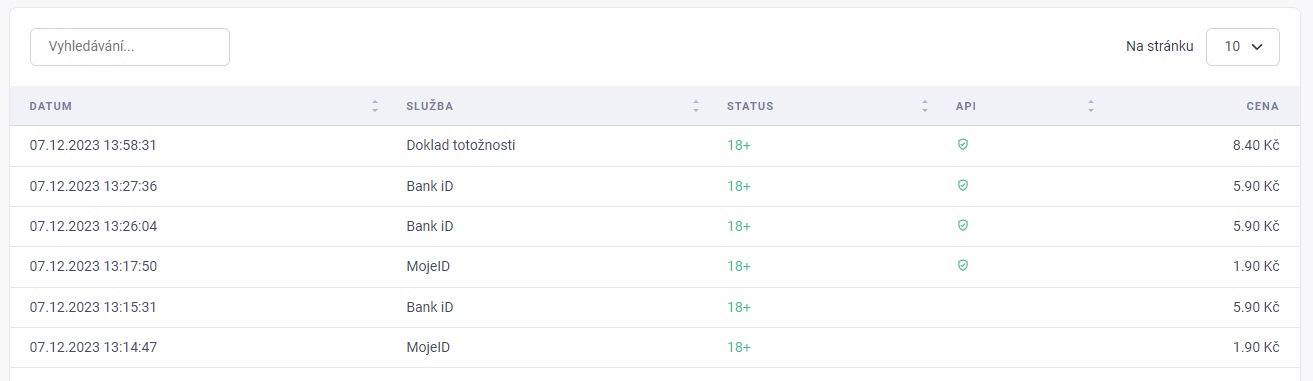This screenshot has height=381, width=1313.
Task: Click the Doklad totožnosti service entry
Action: tap(461, 145)
